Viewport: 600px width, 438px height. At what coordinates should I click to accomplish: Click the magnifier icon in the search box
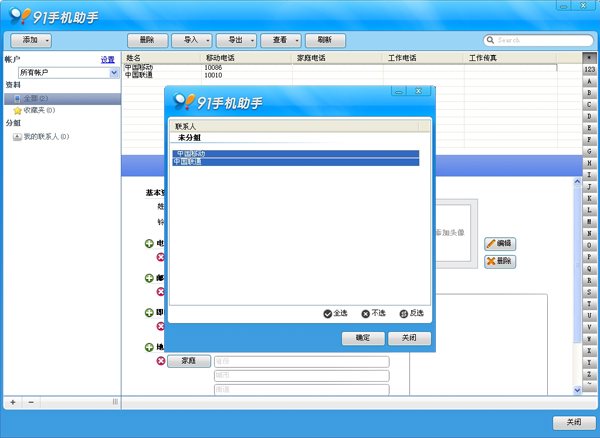click(490, 40)
